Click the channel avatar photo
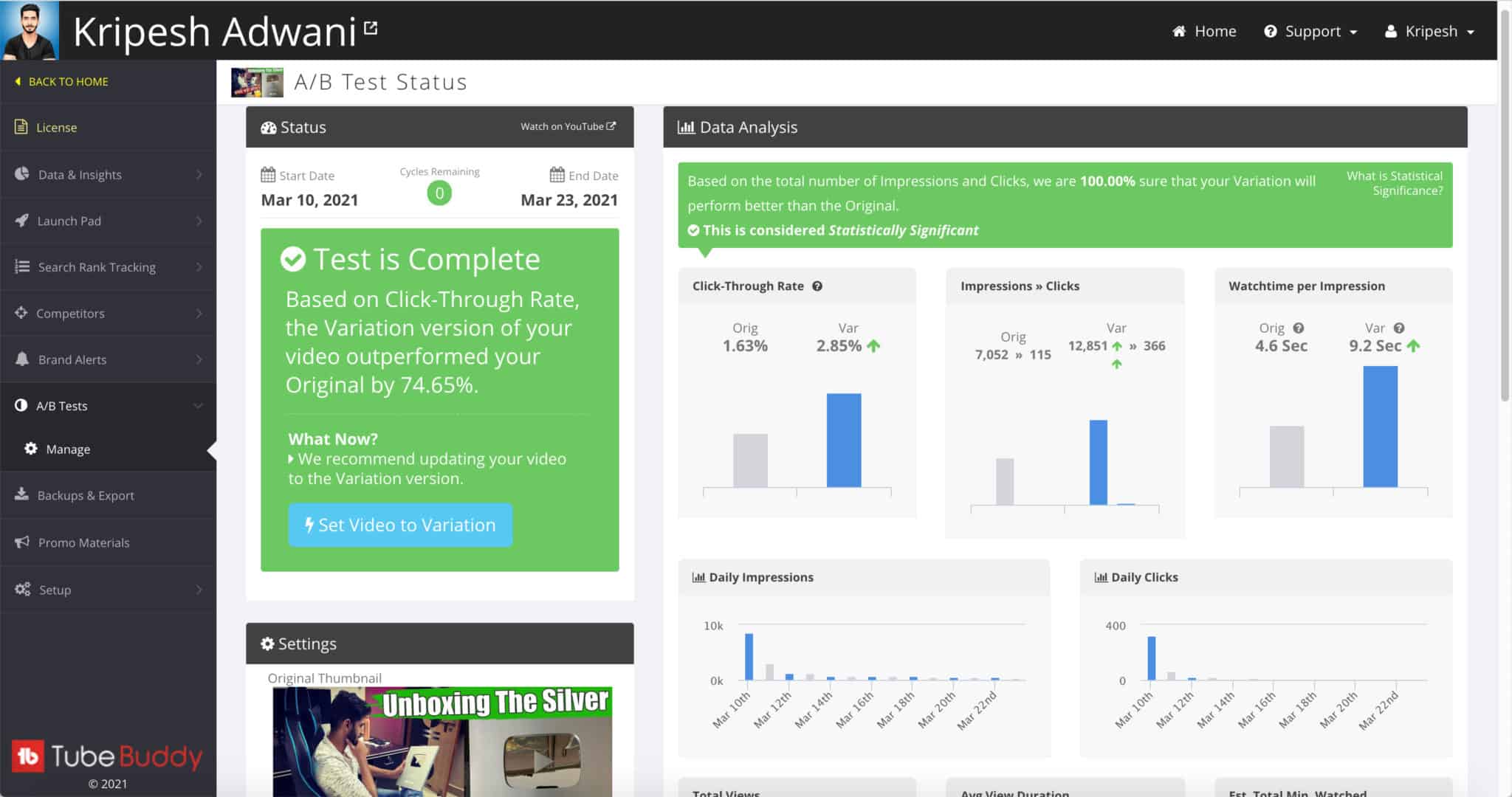This screenshot has width=1512, height=797. pyautogui.click(x=30, y=30)
